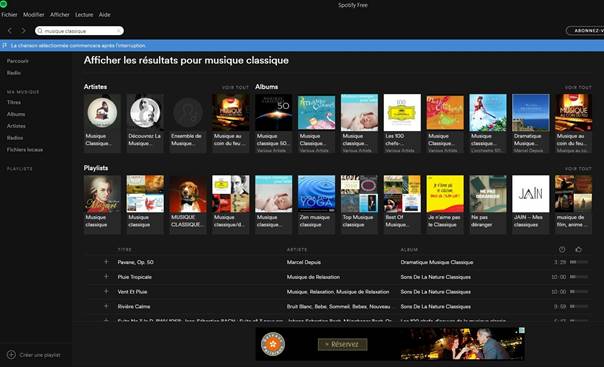Select the Rivière Calme track title
604x367 pixels.
(x=134, y=307)
